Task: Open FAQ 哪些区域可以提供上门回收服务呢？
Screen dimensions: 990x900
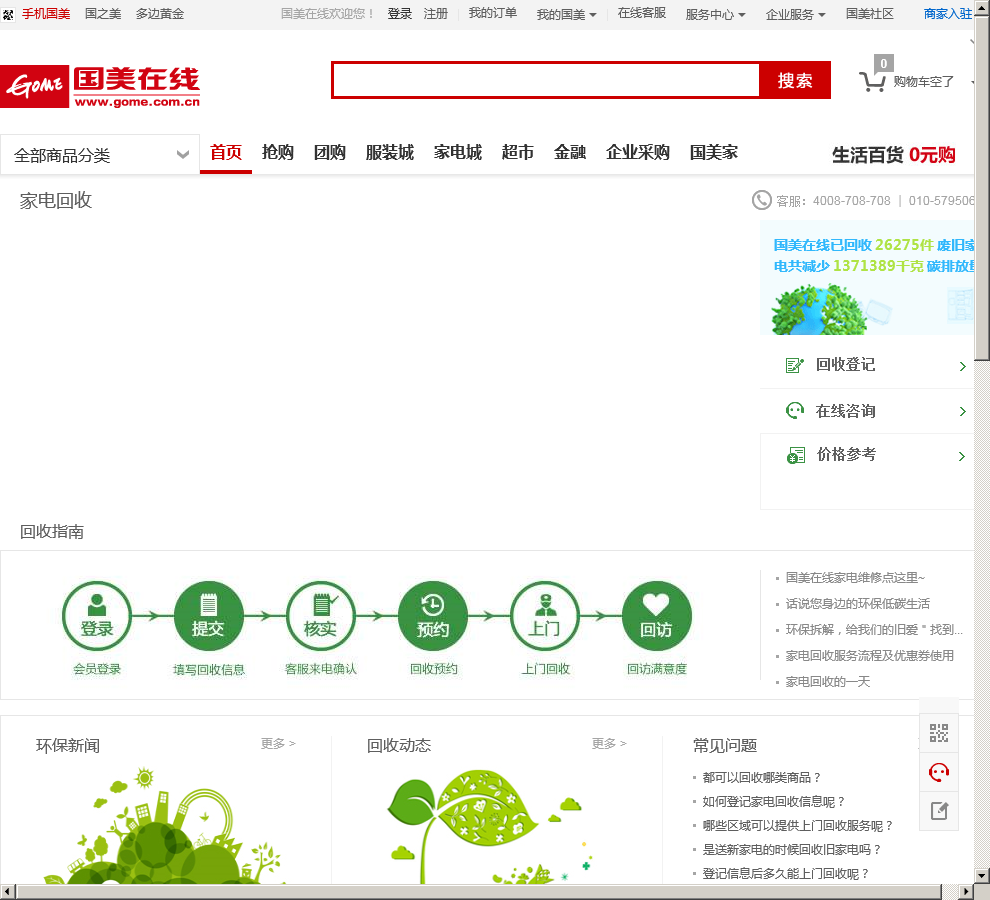Action: pos(797,825)
